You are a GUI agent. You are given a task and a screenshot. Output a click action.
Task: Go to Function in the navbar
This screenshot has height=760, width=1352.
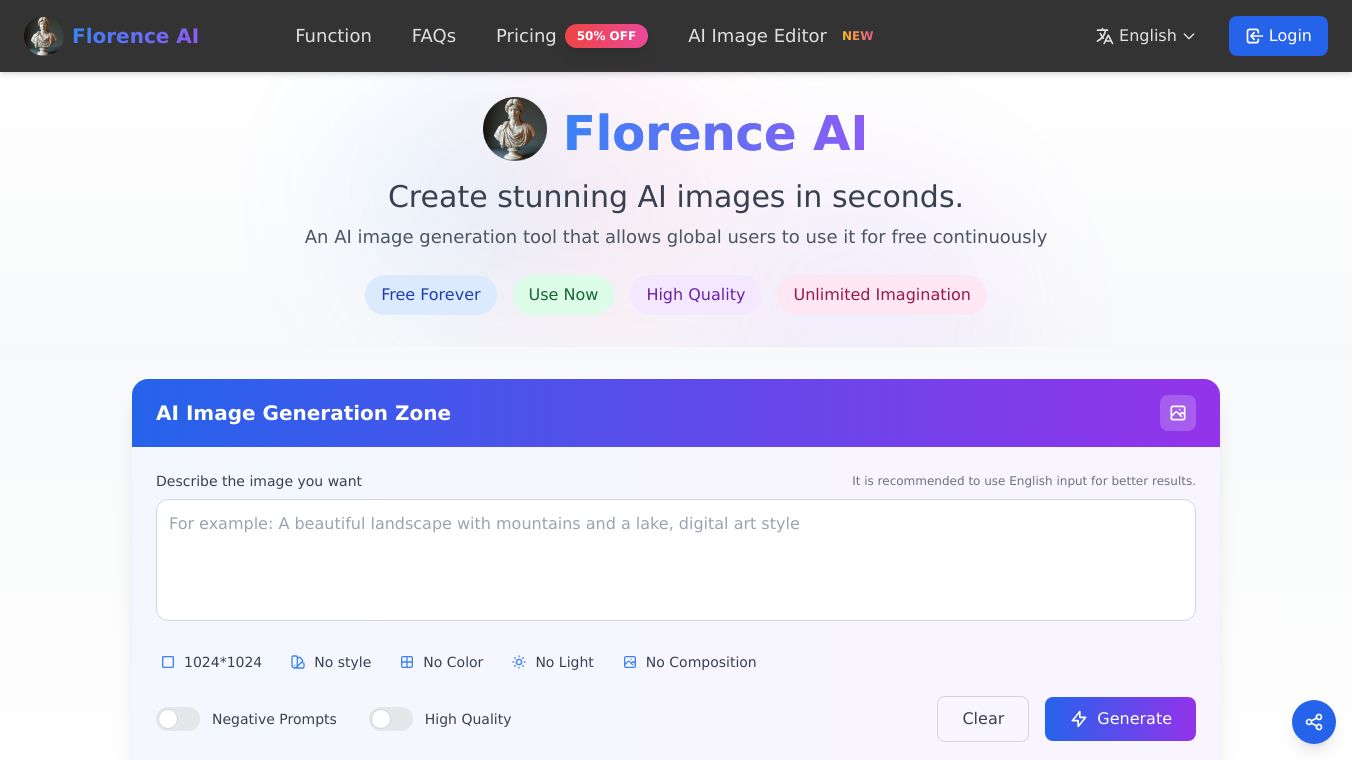tap(333, 36)
